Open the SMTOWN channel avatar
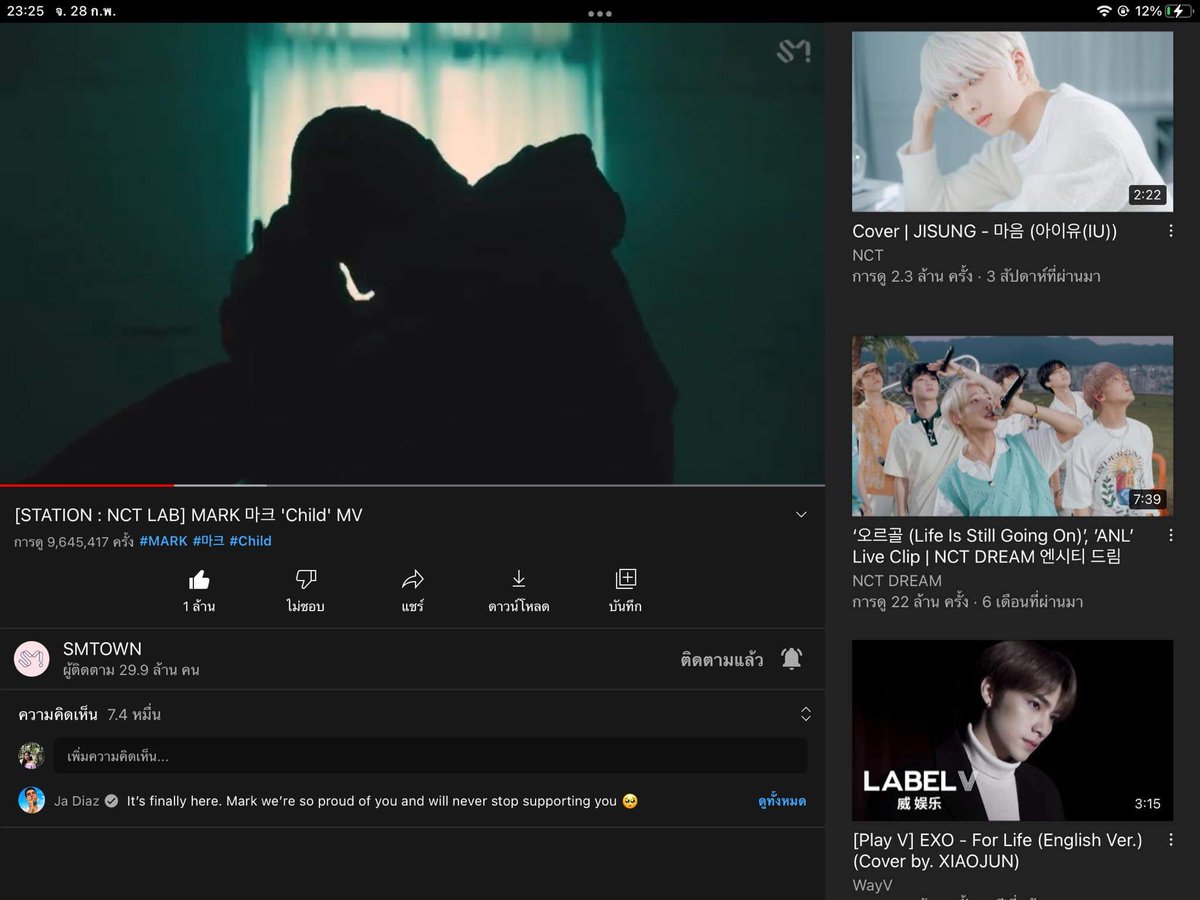The height and width of the screenshot is (900, 1200). pos(32,659)
